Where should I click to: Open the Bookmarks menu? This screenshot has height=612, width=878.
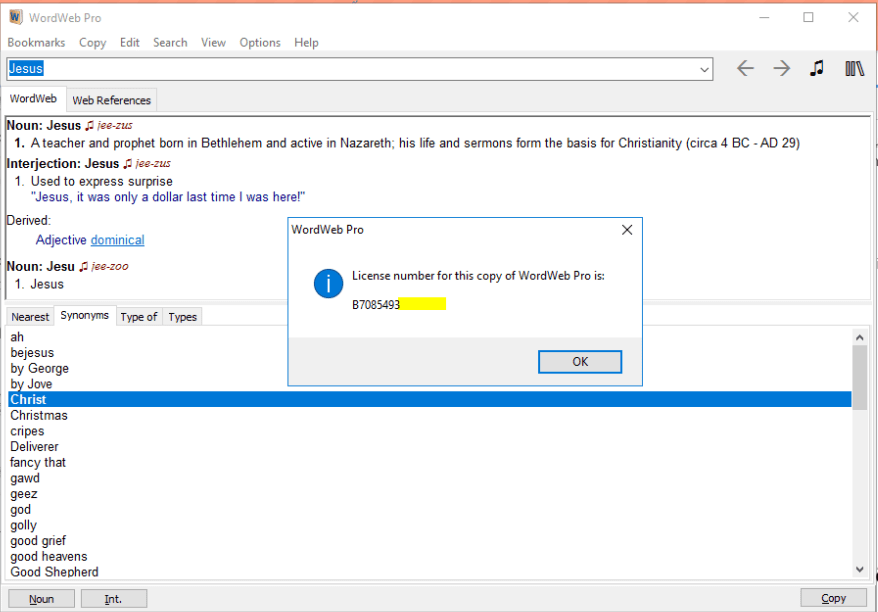click(x=36, y=43)
